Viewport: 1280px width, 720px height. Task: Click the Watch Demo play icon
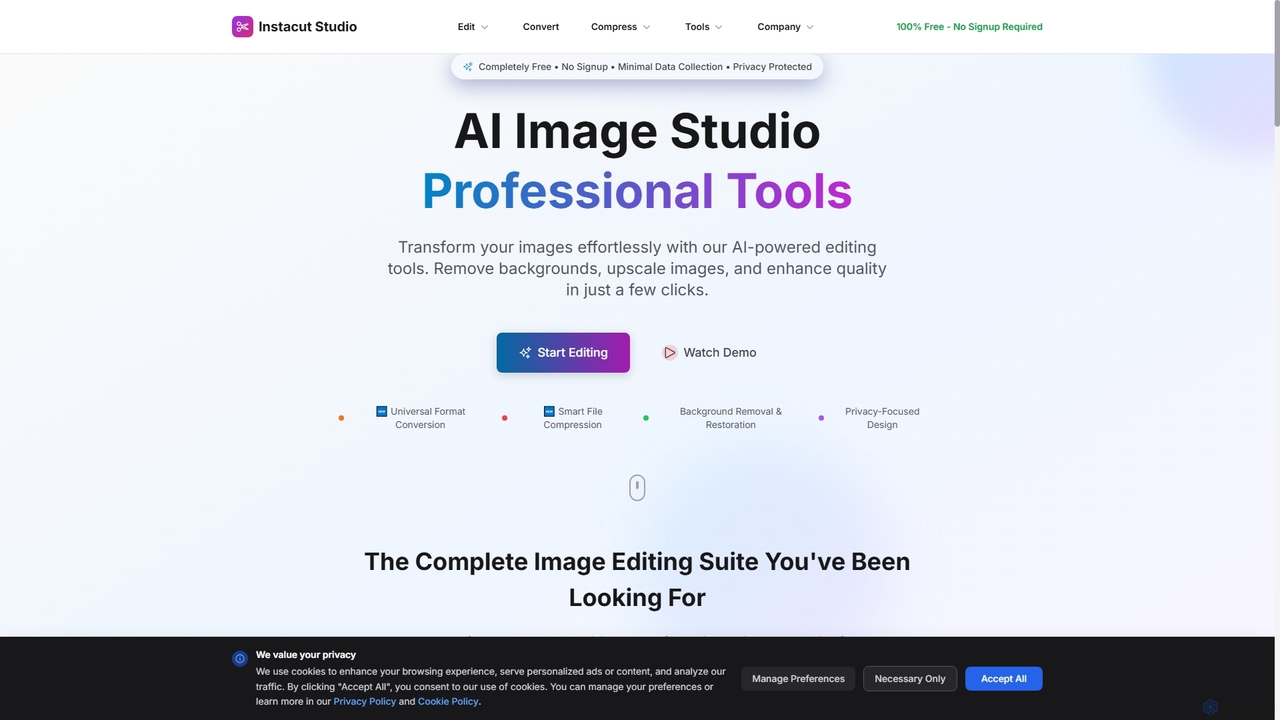pyautogui.click(x=670, y=353)
